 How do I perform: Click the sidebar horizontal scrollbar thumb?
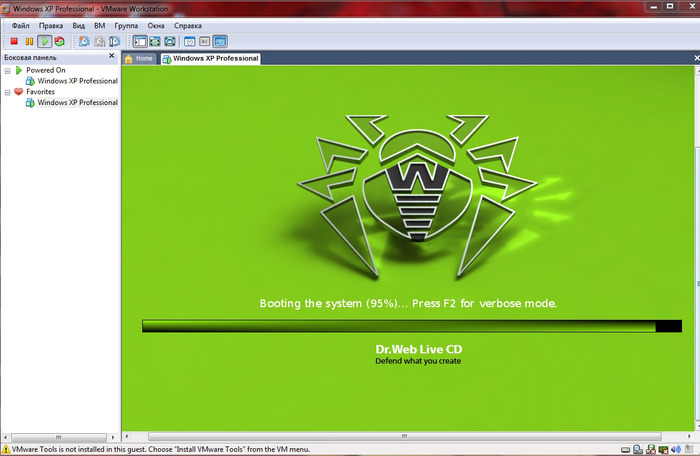pos(58,437)
